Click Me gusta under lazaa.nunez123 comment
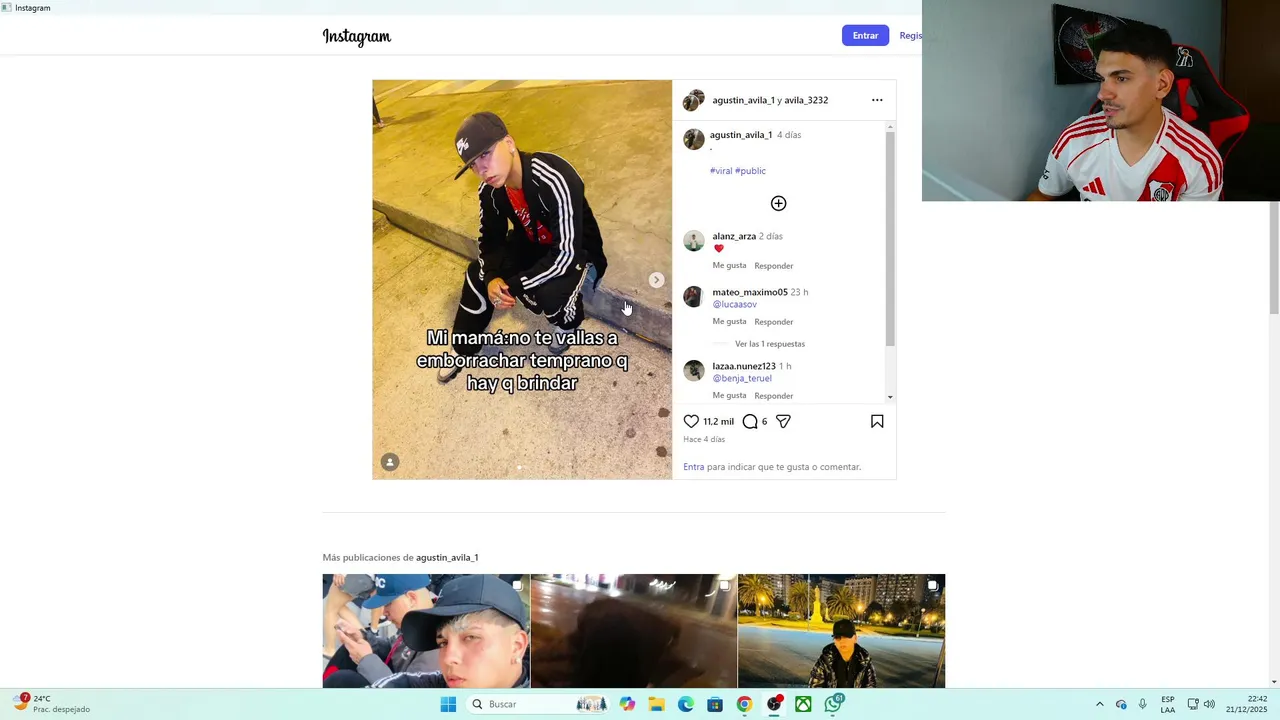1280x720 pixels. pos(729,396)
